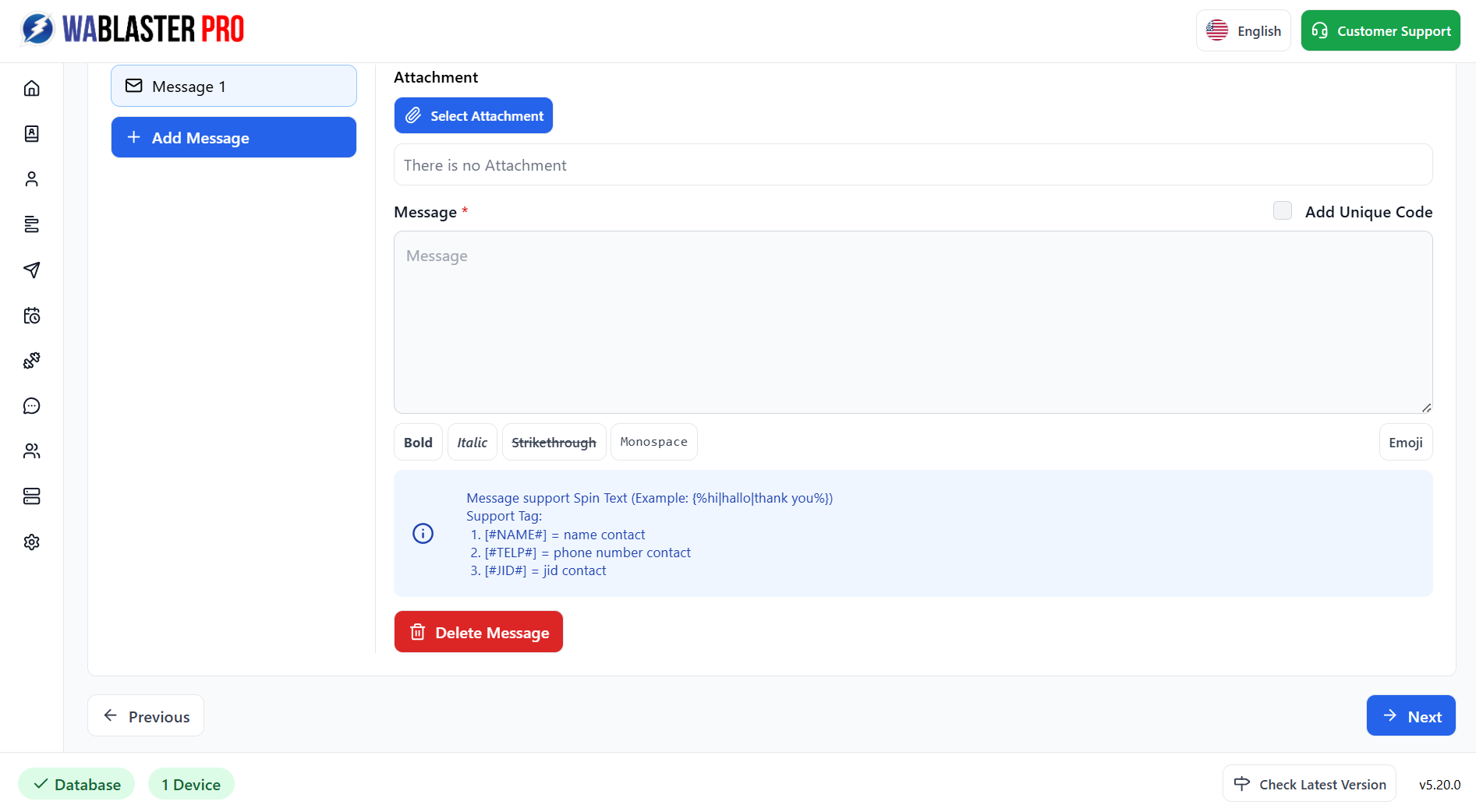Select the Message 1 tab
The height and width of the screenshot is (812, 1476).
pos(234,86)
